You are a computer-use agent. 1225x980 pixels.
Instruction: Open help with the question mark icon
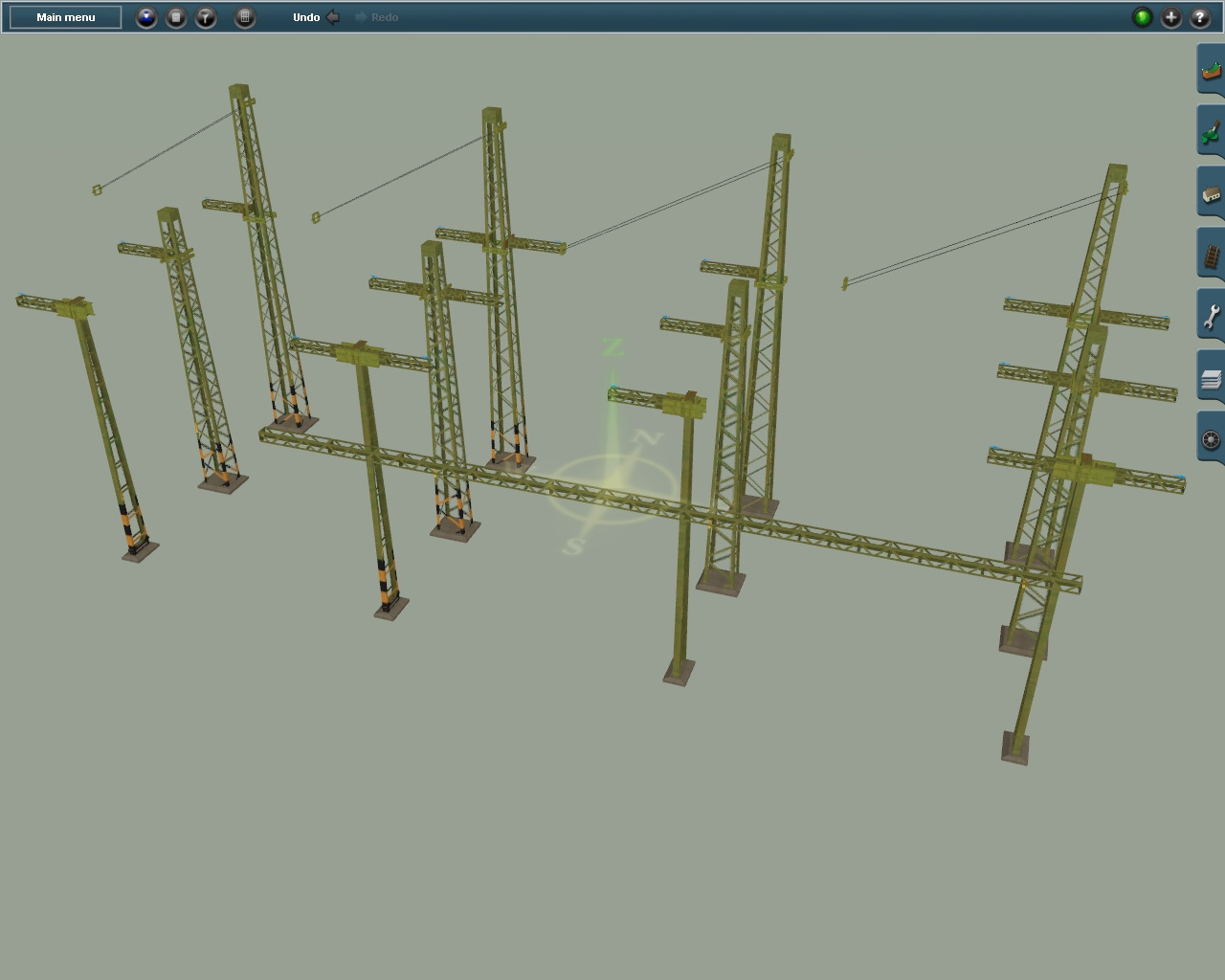click(x=1200, y=17)
